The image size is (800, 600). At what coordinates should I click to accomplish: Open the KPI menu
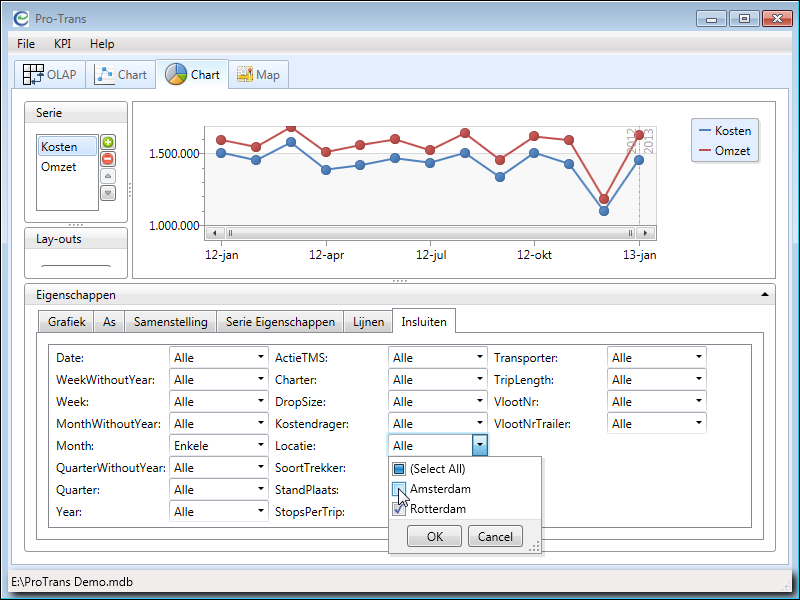tap(62, 44)
